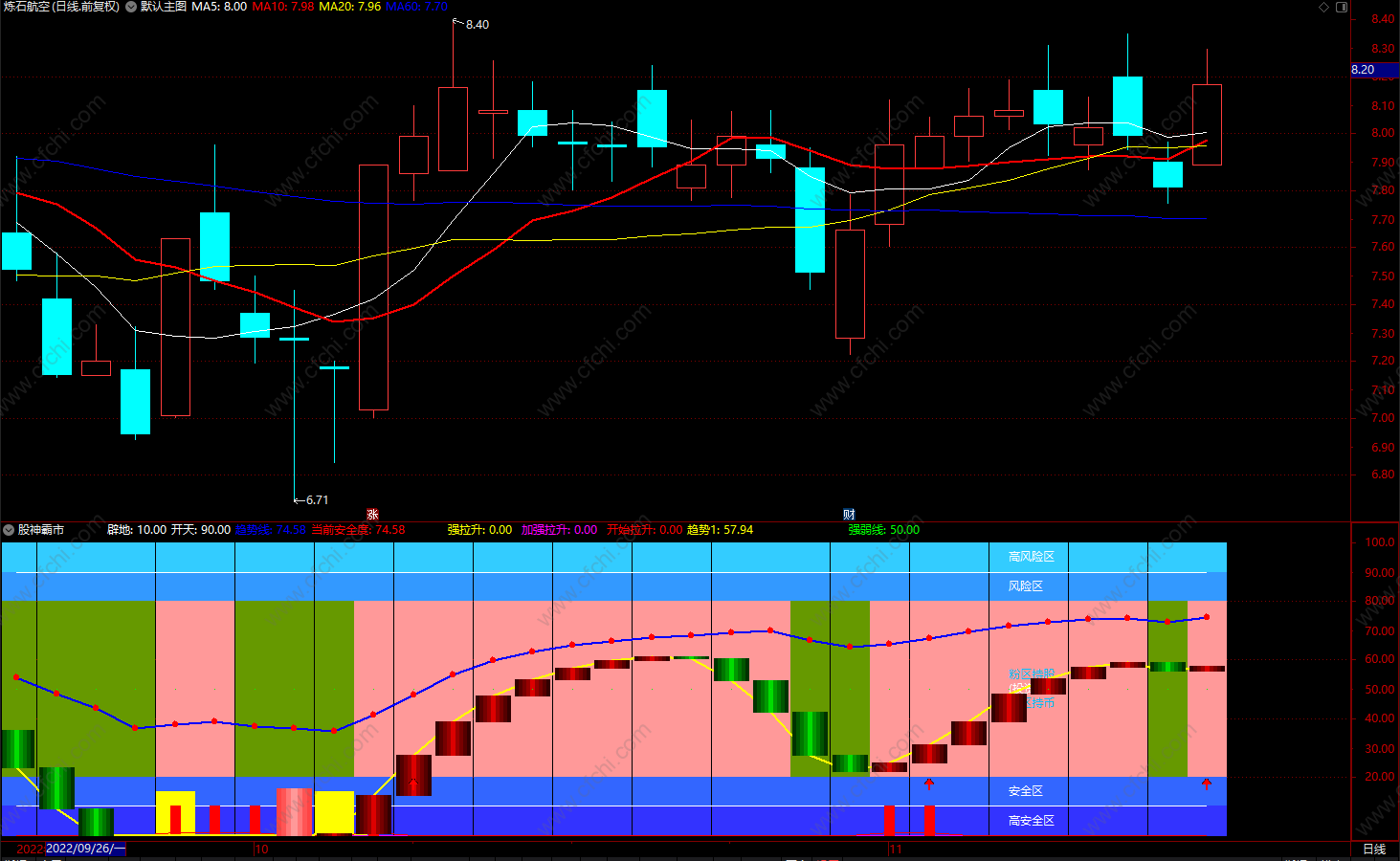Click the 财 event marker below chart
This screenshot has height=861, width=1400.
pos(849,515)
